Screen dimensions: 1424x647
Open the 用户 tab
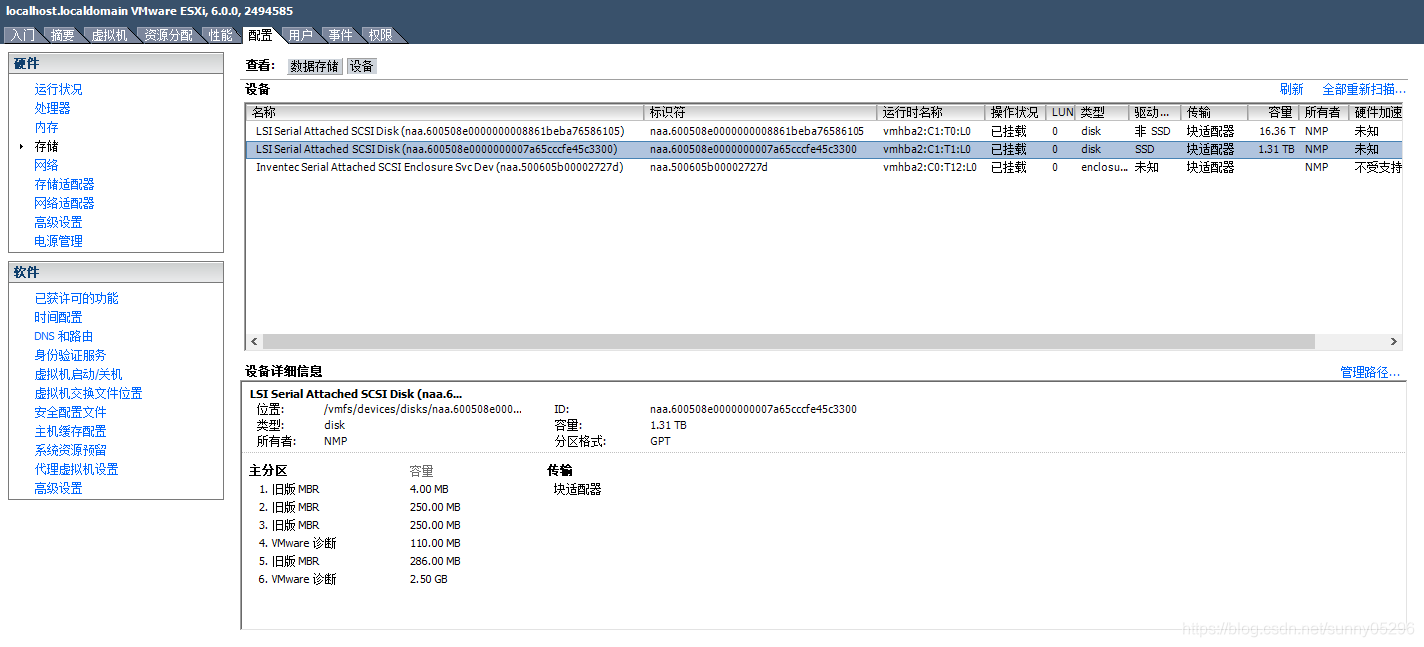tap(300, 35)
